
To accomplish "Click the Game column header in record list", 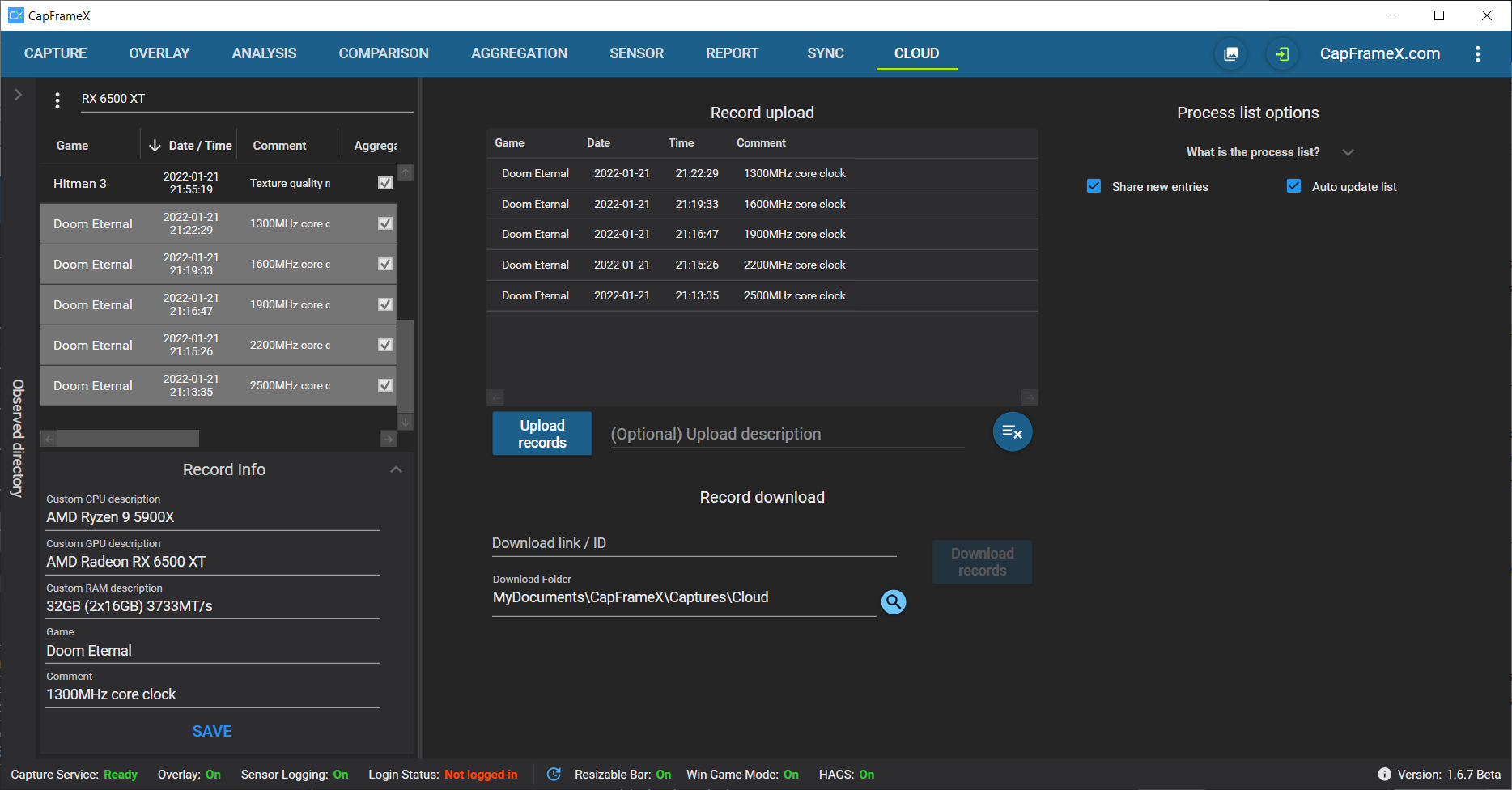I will tap(72, 146).
